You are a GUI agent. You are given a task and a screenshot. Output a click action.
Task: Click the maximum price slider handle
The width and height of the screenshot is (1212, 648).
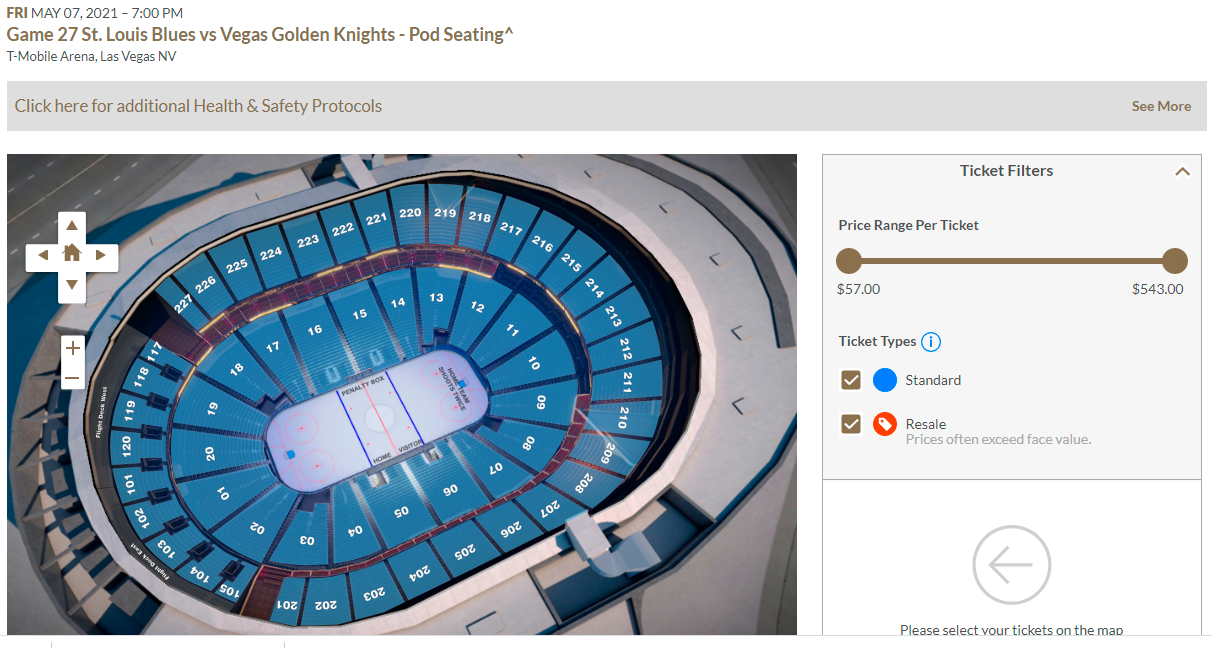(1175, 262)
